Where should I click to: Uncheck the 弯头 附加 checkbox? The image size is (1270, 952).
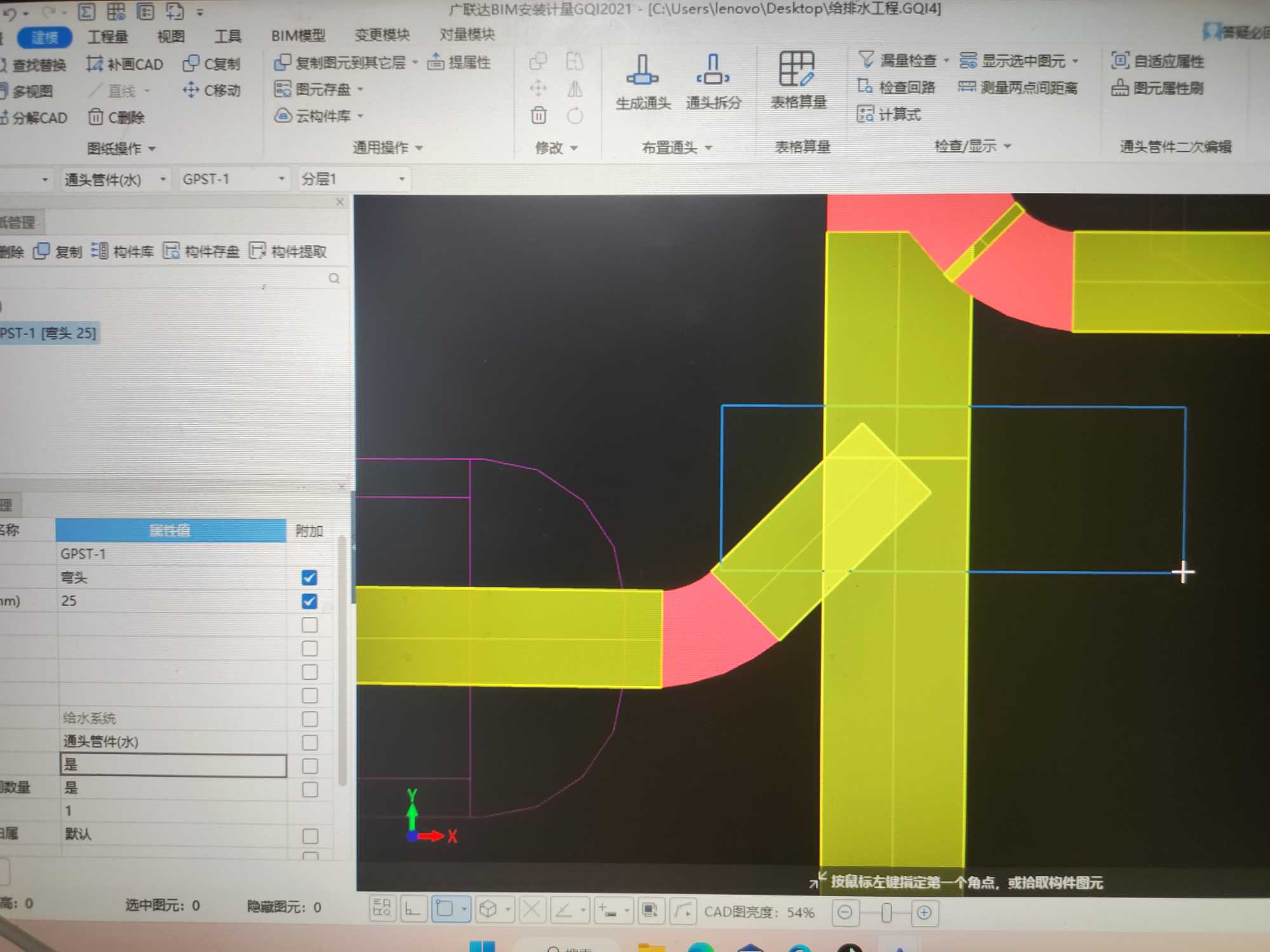click(309, 578)
